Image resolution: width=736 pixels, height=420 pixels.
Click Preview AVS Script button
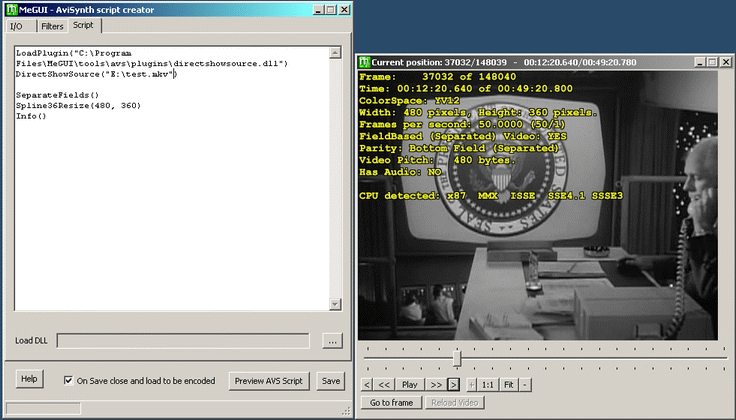(x=268, y=381)
